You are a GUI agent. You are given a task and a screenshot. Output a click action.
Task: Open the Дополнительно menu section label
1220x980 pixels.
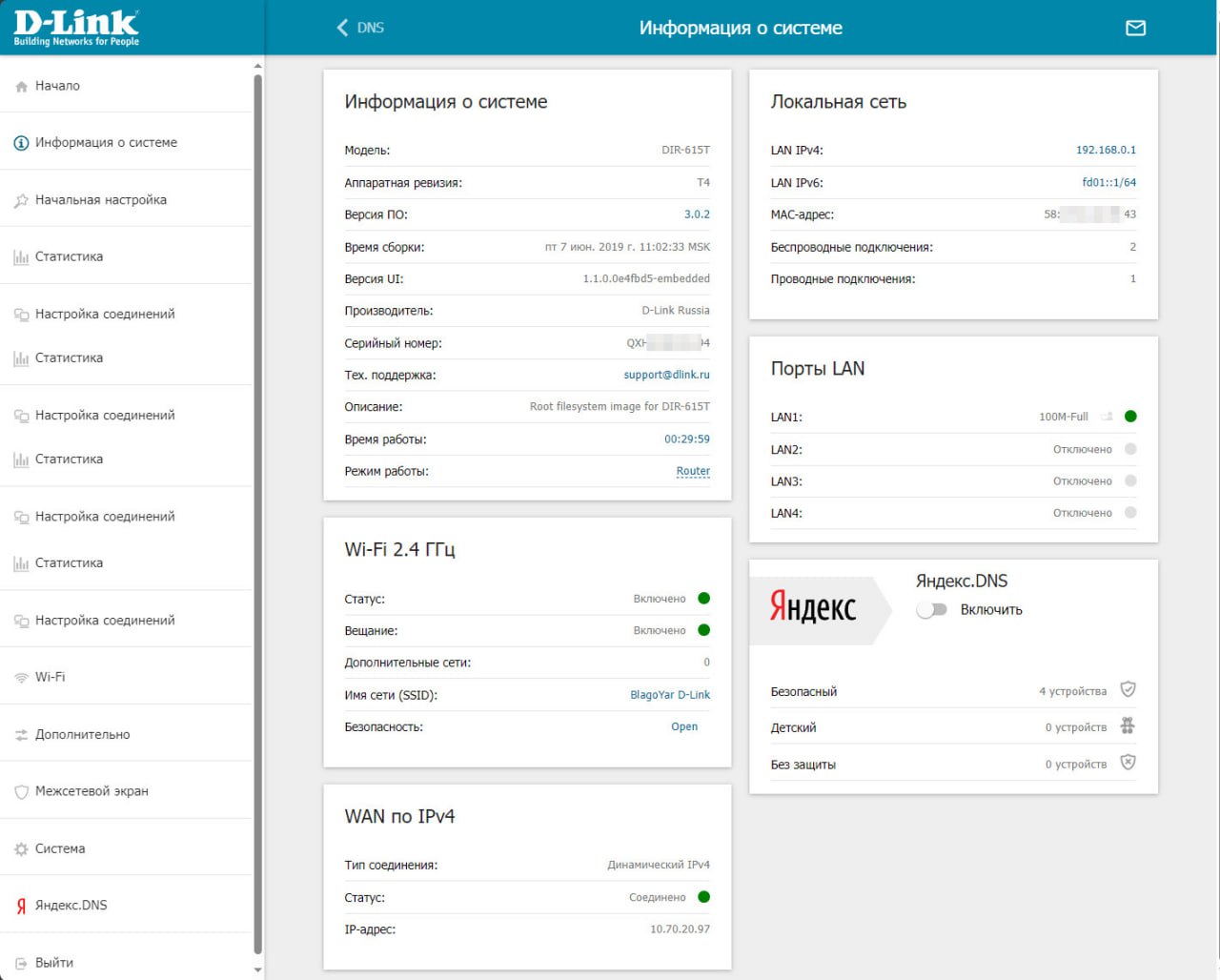(x=83, y=735)
